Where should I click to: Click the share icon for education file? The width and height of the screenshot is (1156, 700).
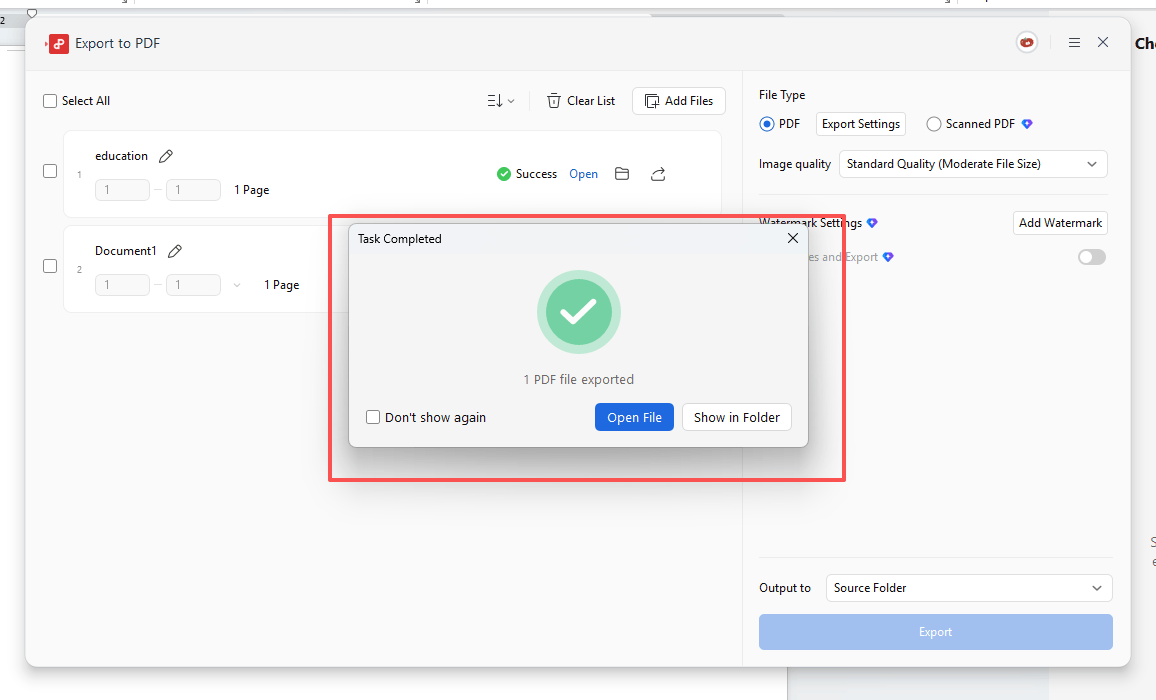point(658,174)
